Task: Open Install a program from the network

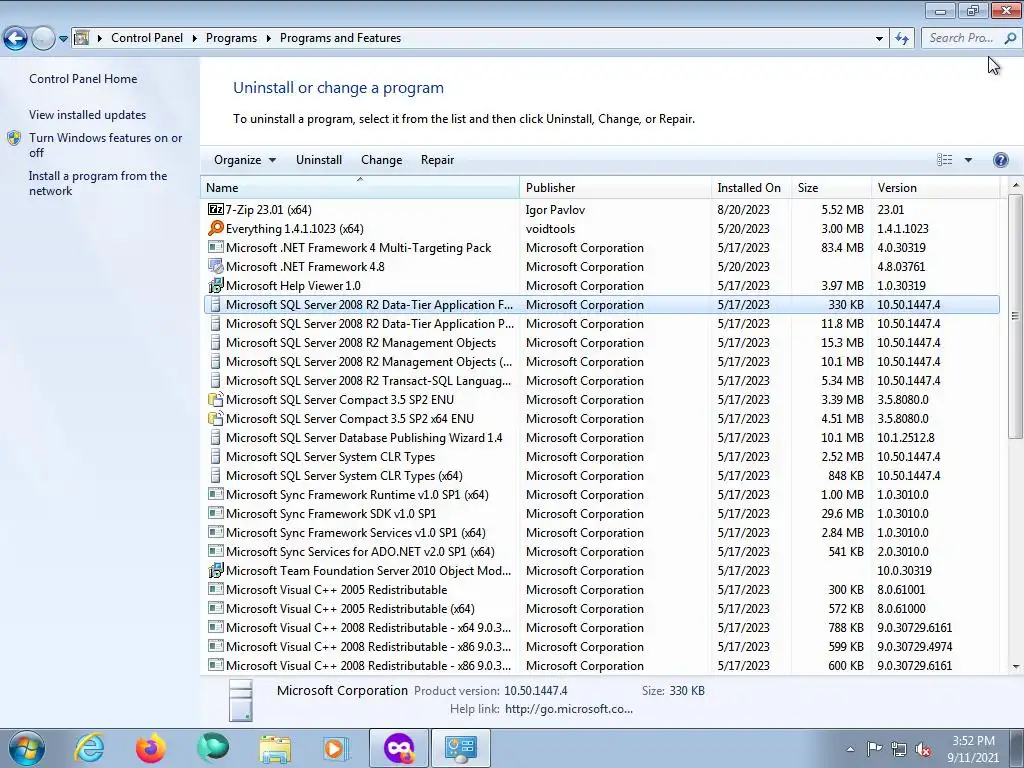Action: point(98,183)
